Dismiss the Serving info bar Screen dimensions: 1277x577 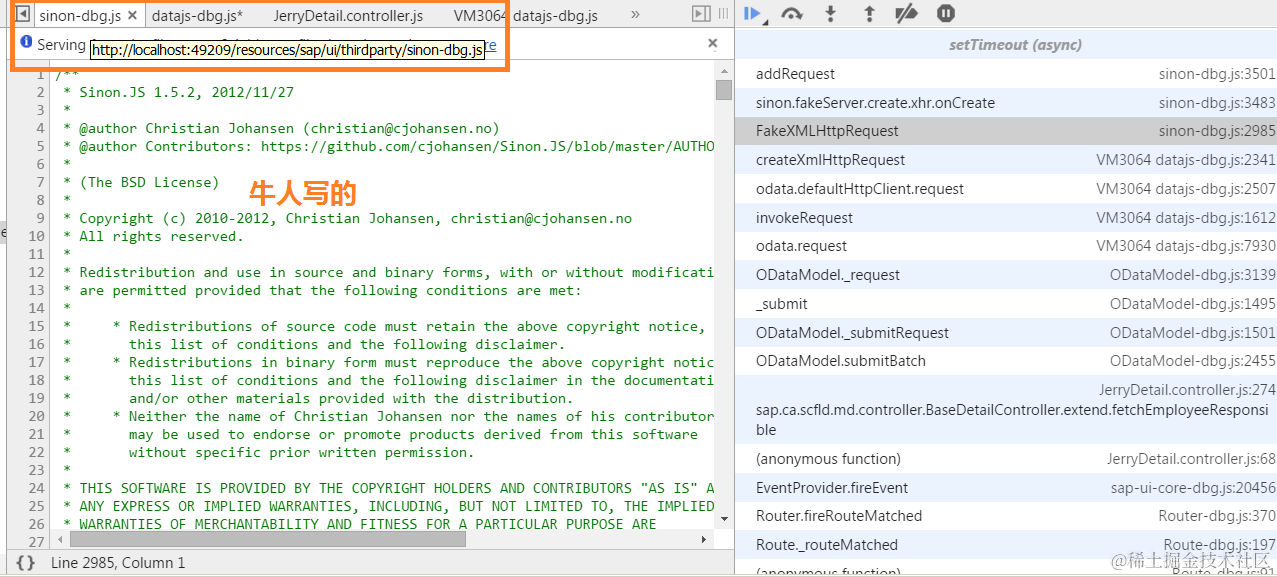[713, 43]
